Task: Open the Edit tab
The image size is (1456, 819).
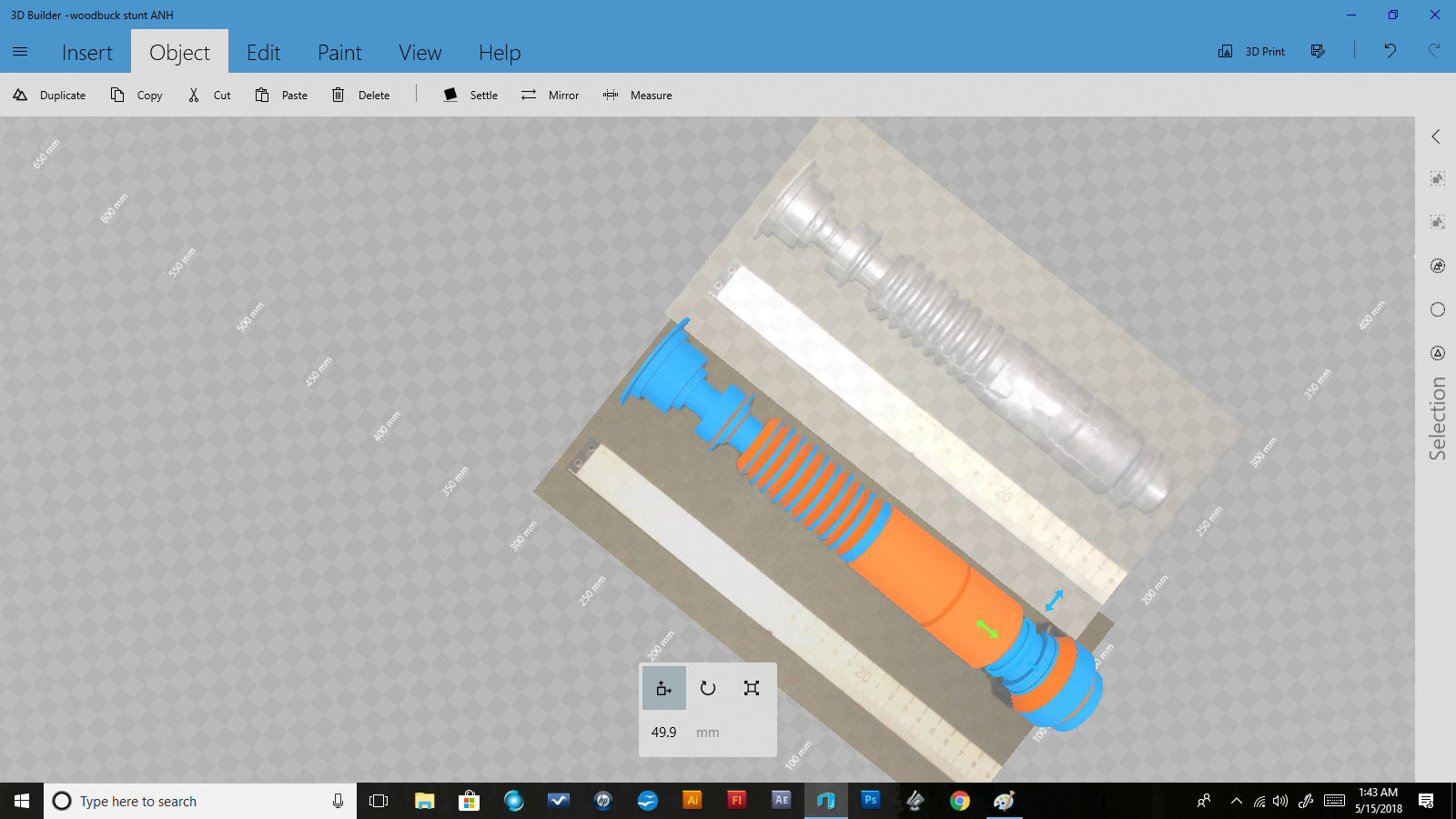Action: pyautogui.click(x=263, y=53)
